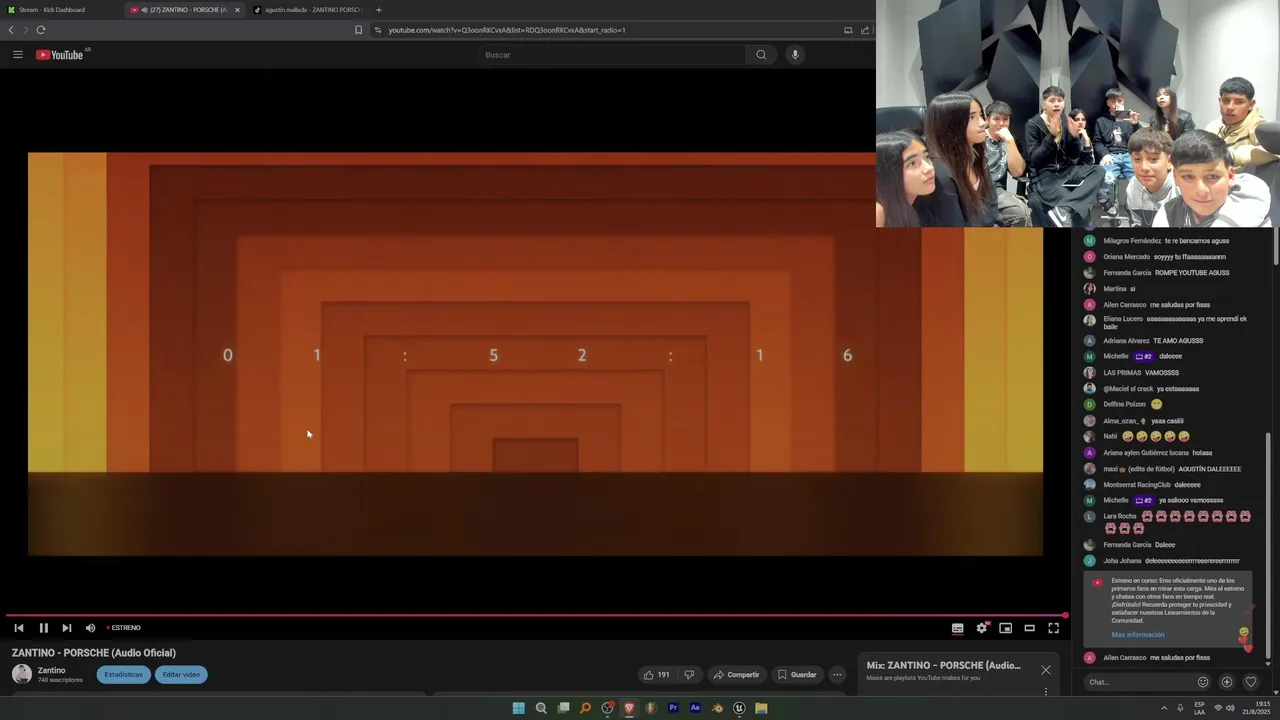This screenshot has height=720, width=1280.
Task: Save the video with Guardar
Action: 797,675
